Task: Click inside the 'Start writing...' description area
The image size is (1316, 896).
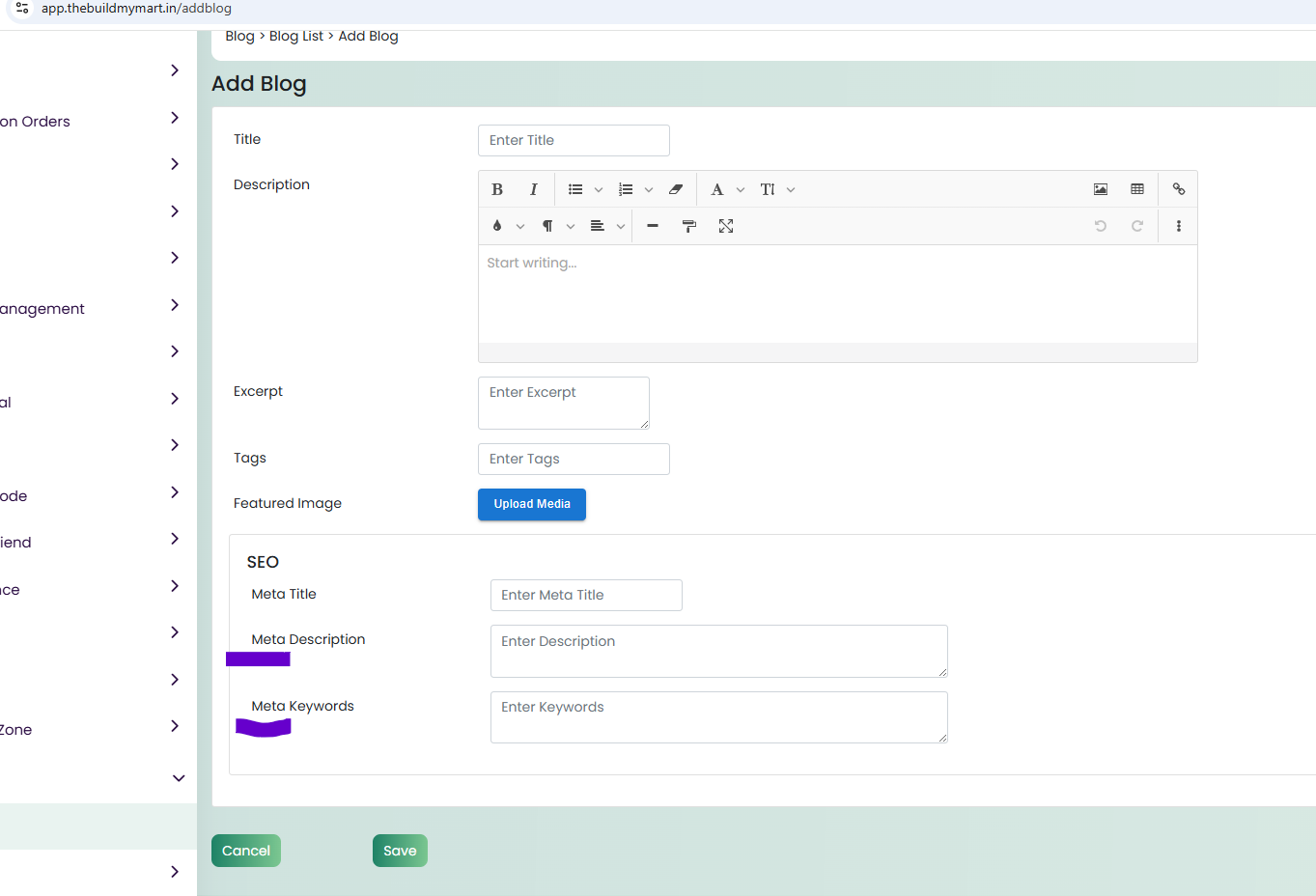Action: [x=838, y=294]
